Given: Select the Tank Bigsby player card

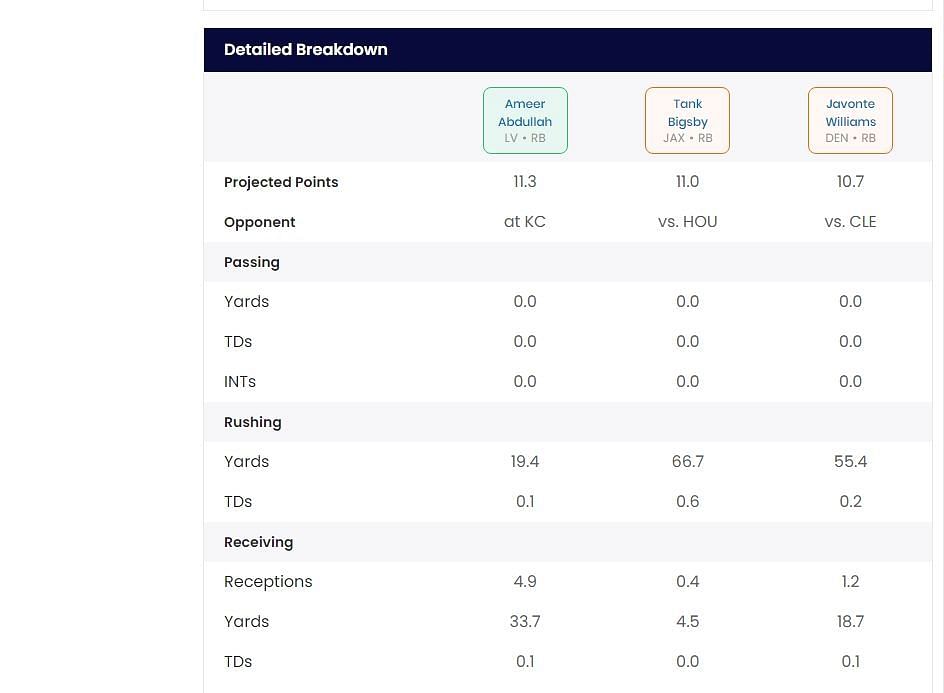Looking at the screenshot, I should (687, 121).
